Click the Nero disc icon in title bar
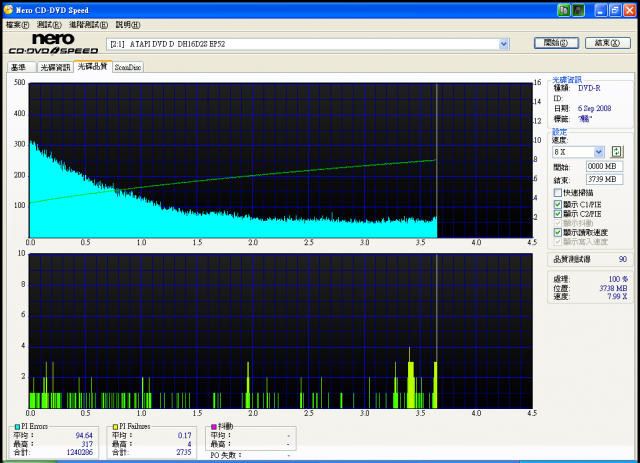The height and width of the screenshot is (463, 640). point(8,9)
